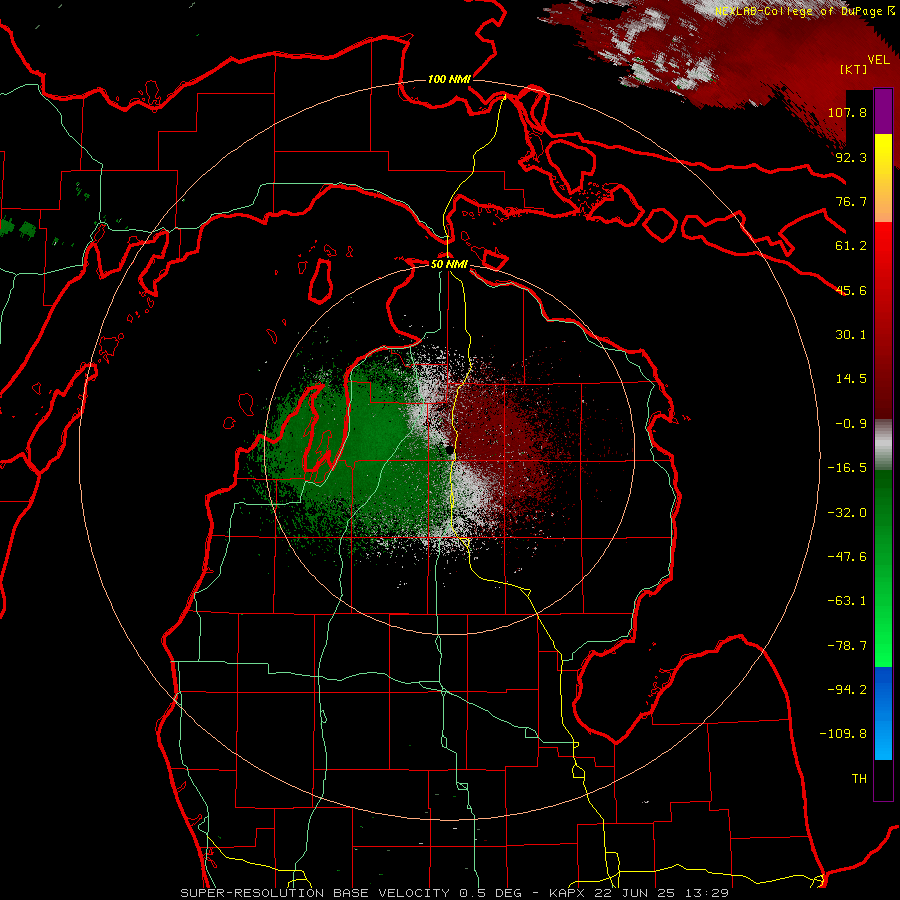Click the VEL legend title
The width and height of the screenshot is (900, 900).
point(878,60)
